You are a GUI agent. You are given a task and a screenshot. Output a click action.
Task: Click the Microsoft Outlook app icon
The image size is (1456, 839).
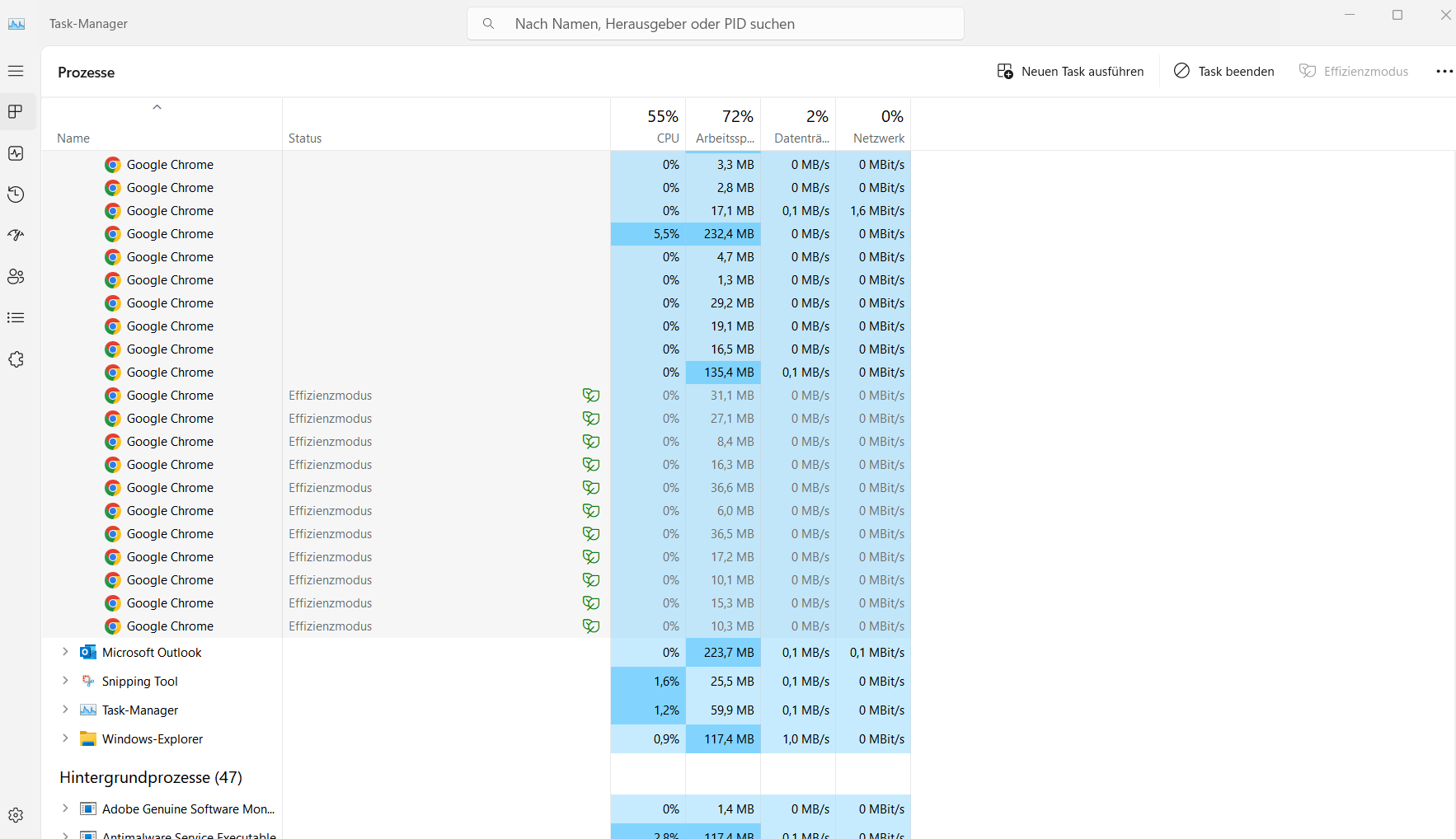(88, 653)
